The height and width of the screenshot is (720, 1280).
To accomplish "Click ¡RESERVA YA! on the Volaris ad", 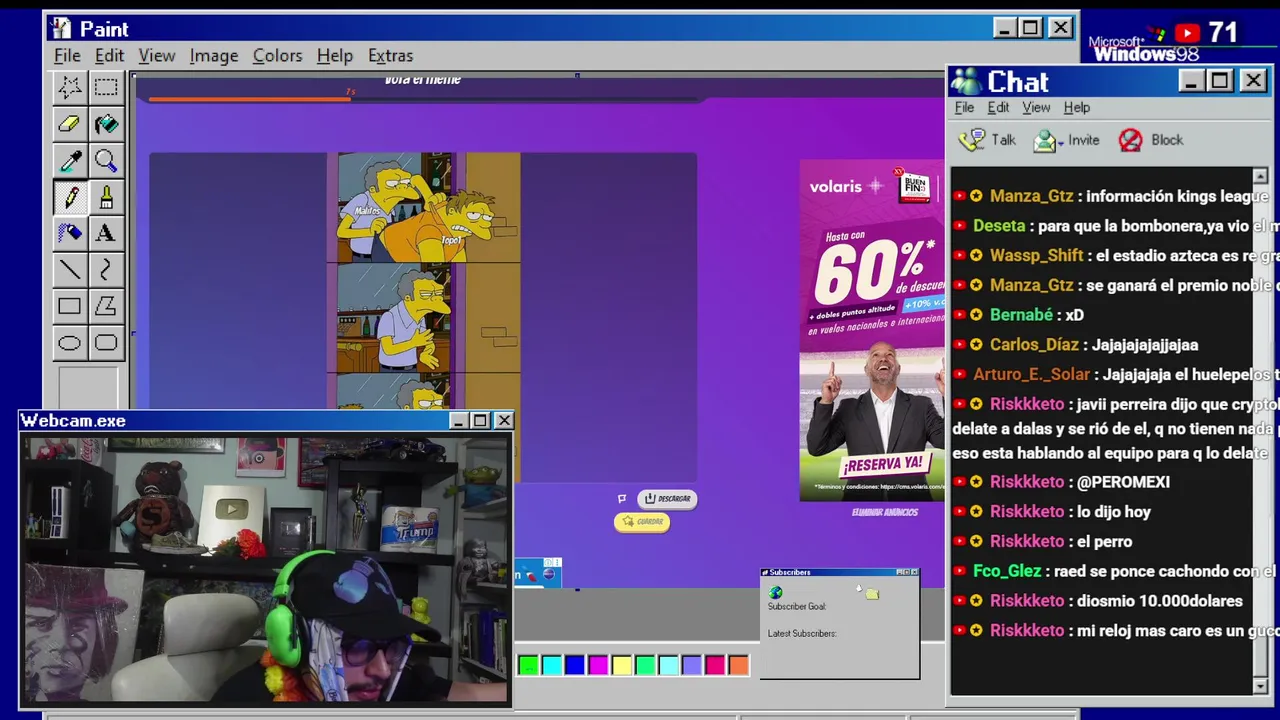I will [x=882, y=465].
